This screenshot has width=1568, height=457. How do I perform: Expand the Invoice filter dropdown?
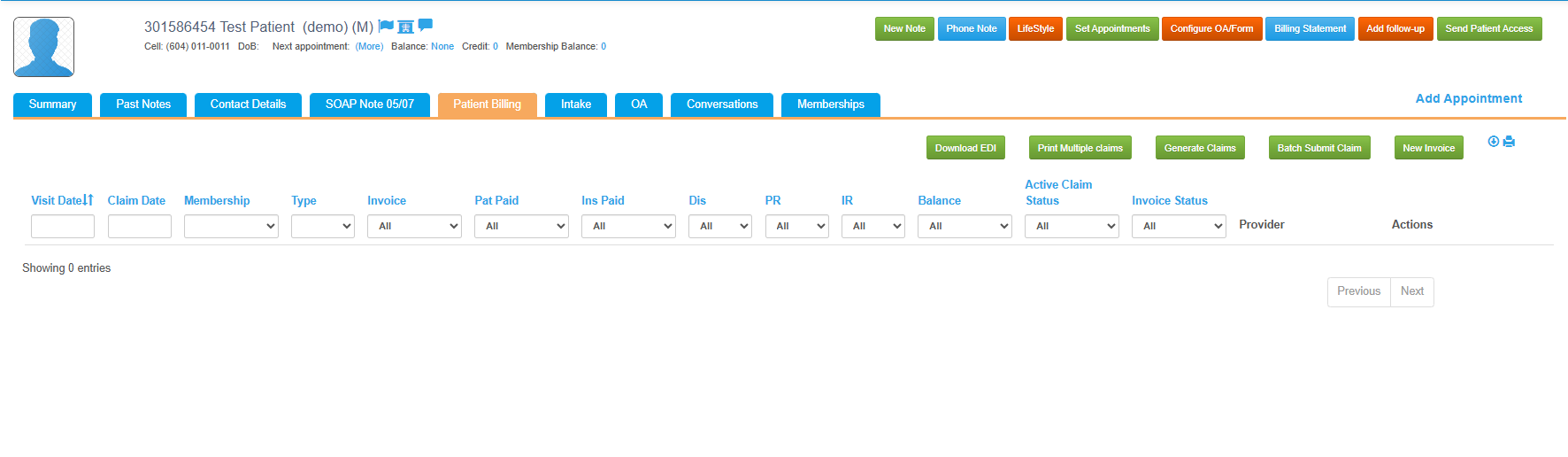click(414, 226)
